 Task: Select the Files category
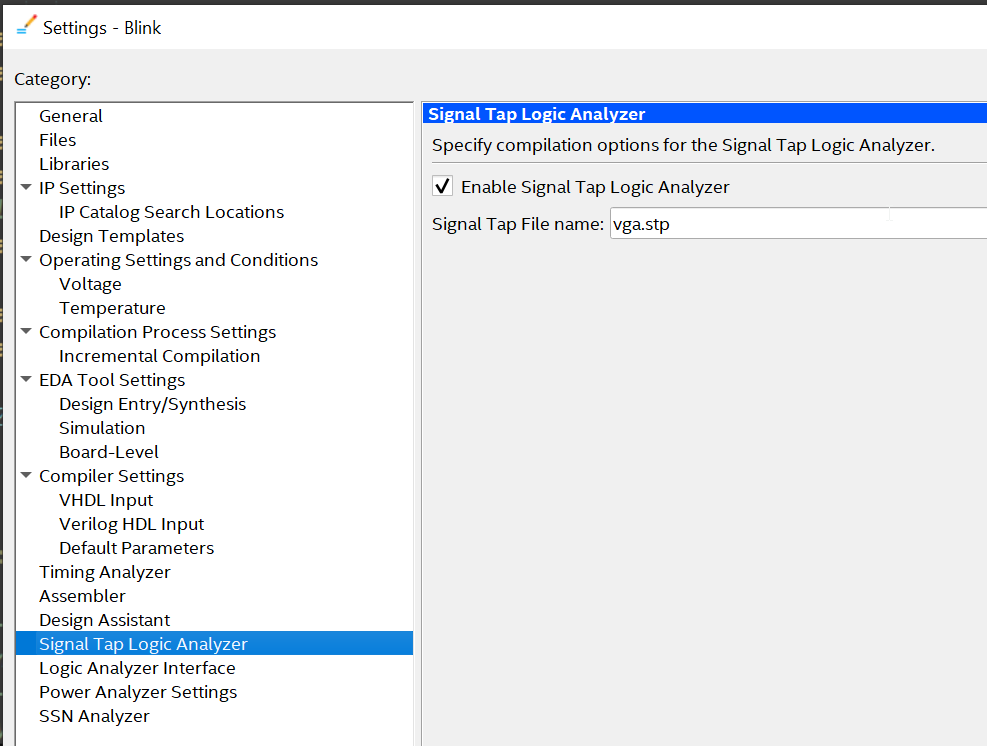pyautogui.click(x=58, y=140)
